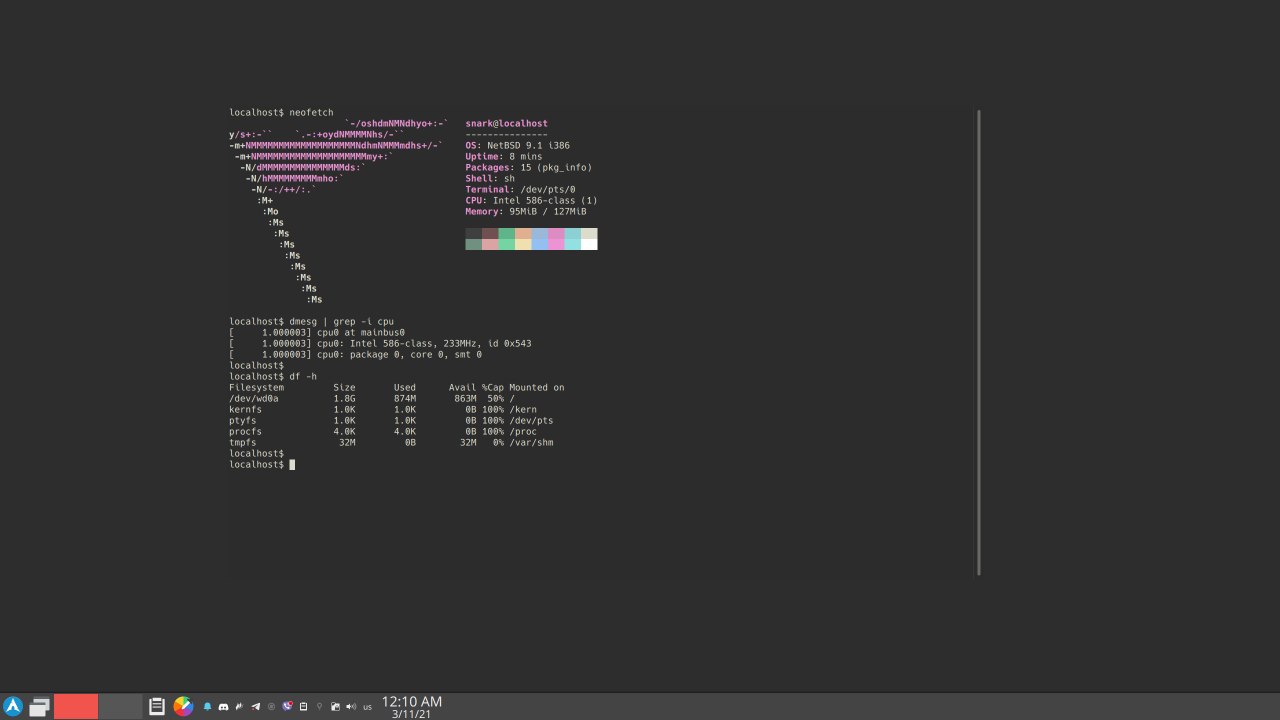Viewport: 1280px width, 720px height.
Task: Switch to the red highlighted virtual desktop
Action: 76,706
